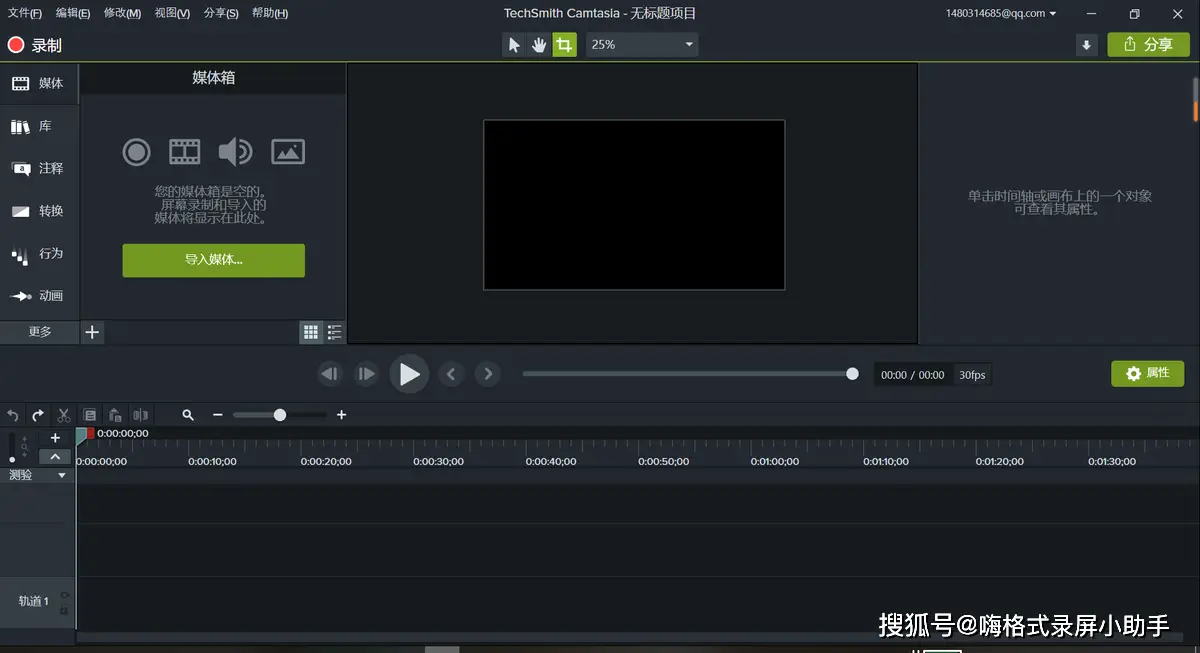
Task: Jump to previous clip with left chevron
Action: tap(451, 374)
